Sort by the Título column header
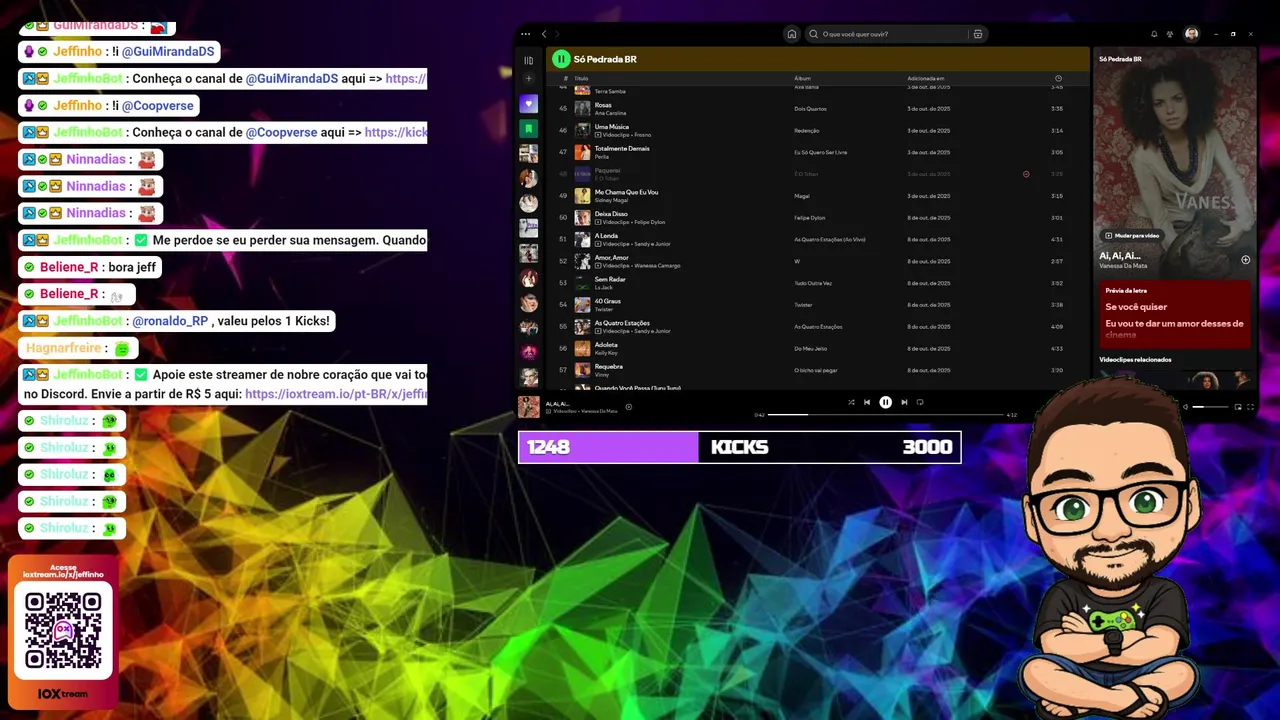Screen dimensions: 1280x720 point(581,78)
